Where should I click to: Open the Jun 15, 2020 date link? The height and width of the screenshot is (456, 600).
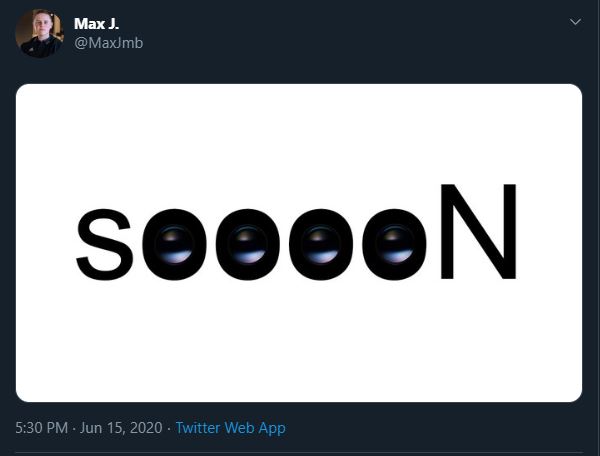click(120, 428)
